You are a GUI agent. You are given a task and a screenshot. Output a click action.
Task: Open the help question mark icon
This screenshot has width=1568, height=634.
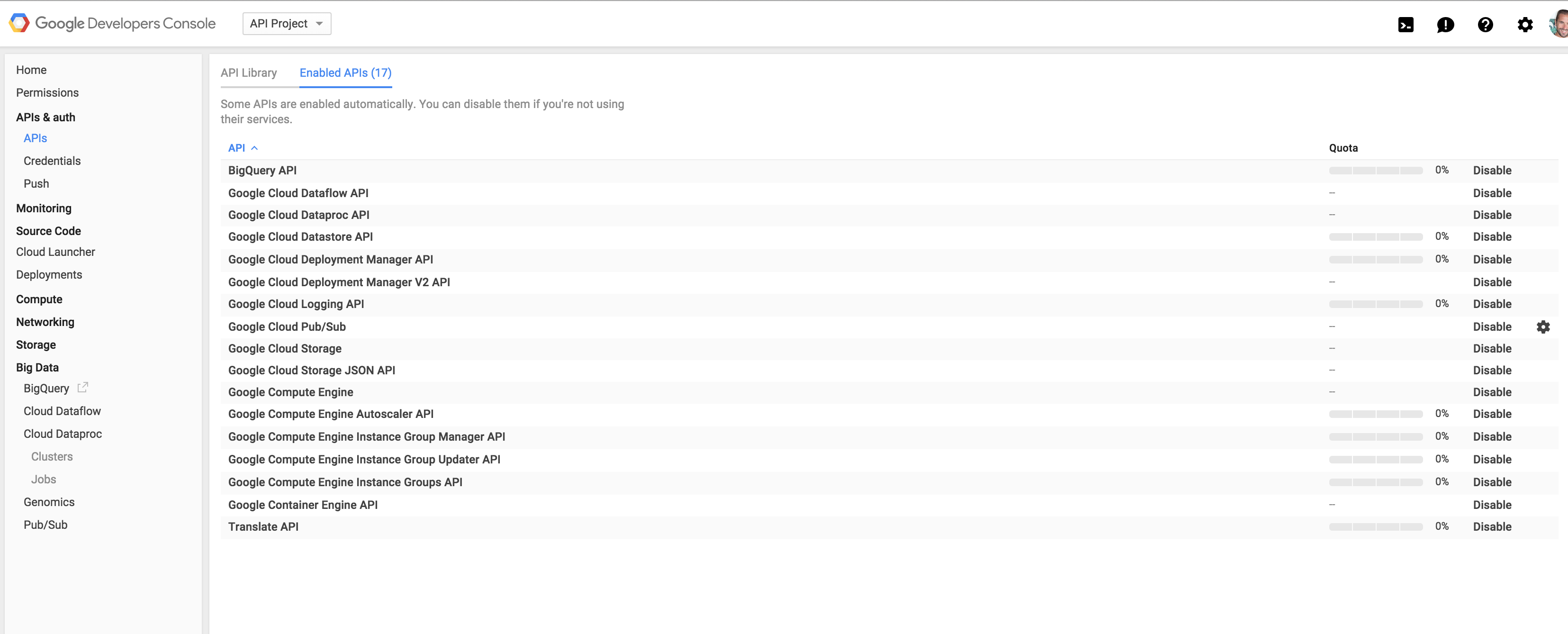click(1485, 24)
